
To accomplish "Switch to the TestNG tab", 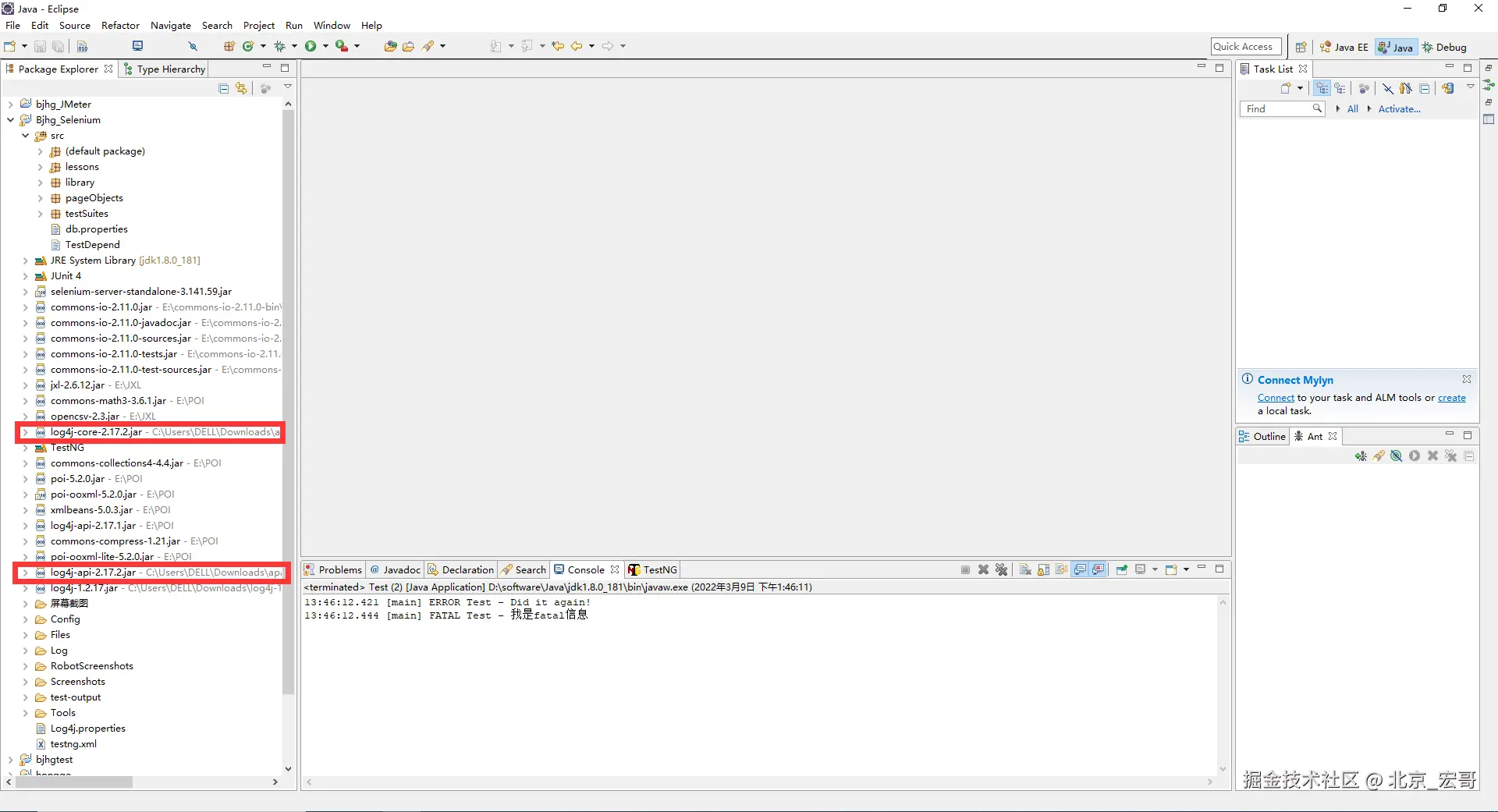I will (x=653, y=570).
